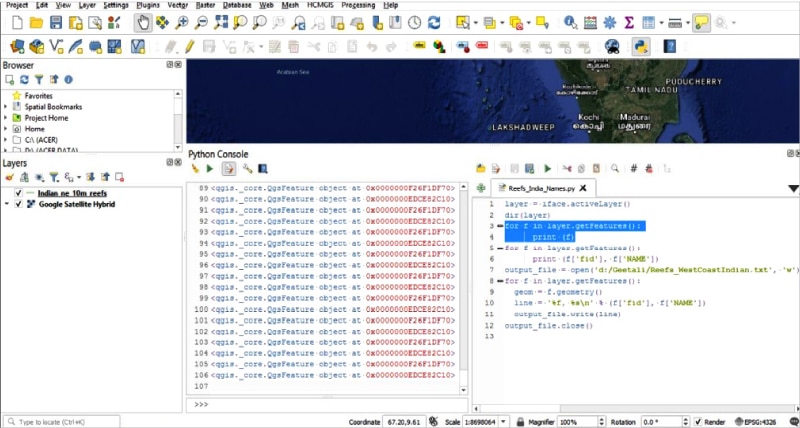Run the script in editor
800x428 pixels.
point(547,169)
